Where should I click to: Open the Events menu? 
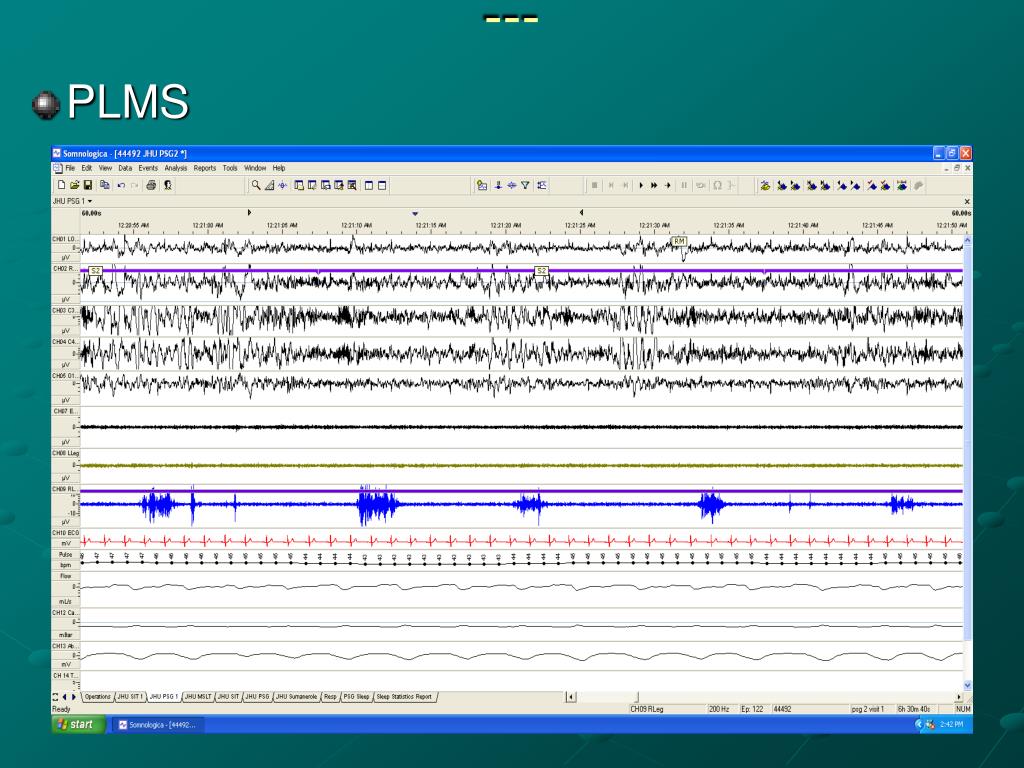pos(148,168)
